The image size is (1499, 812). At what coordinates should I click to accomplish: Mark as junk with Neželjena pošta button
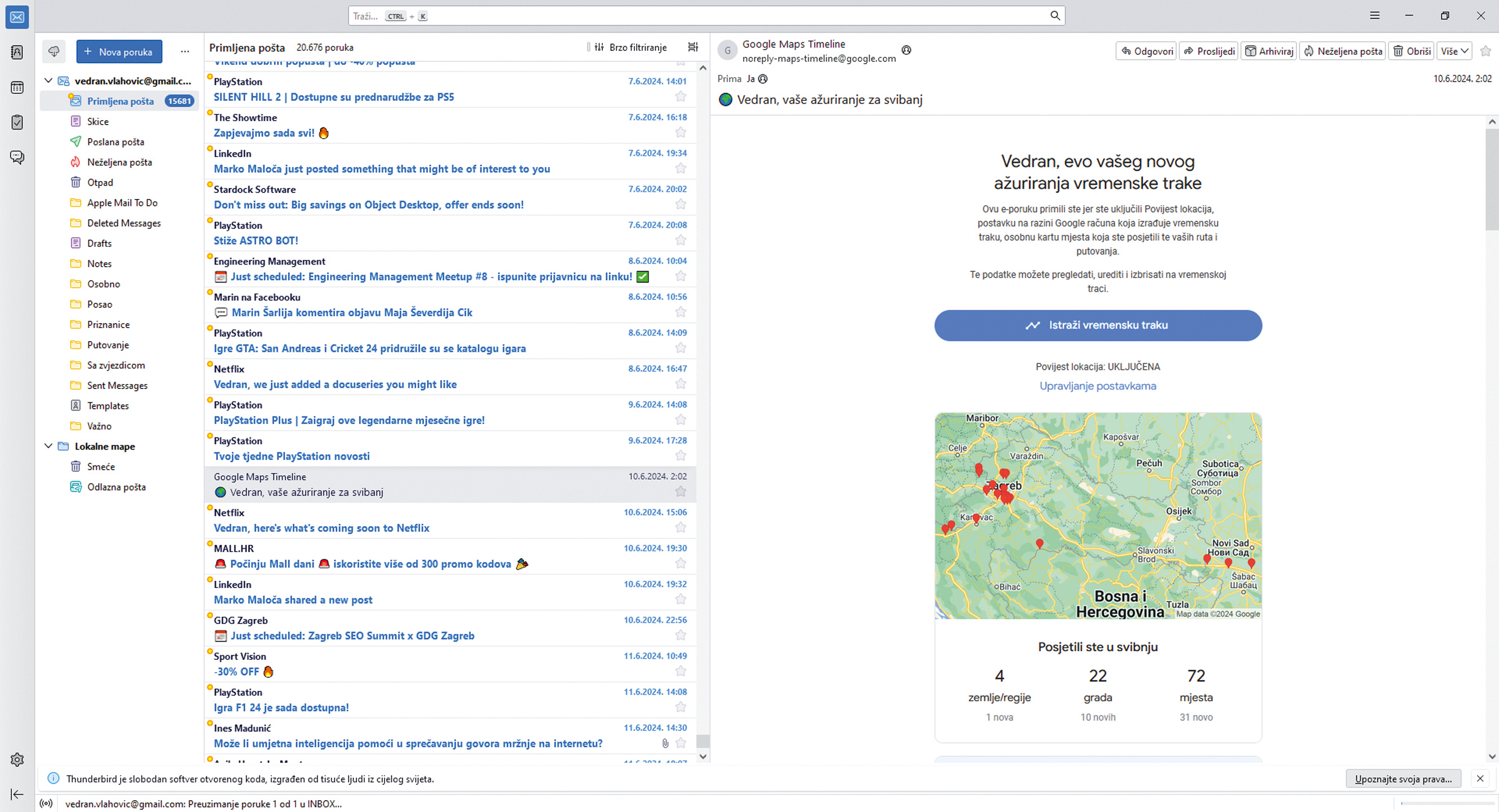[x=1342, y=51]
